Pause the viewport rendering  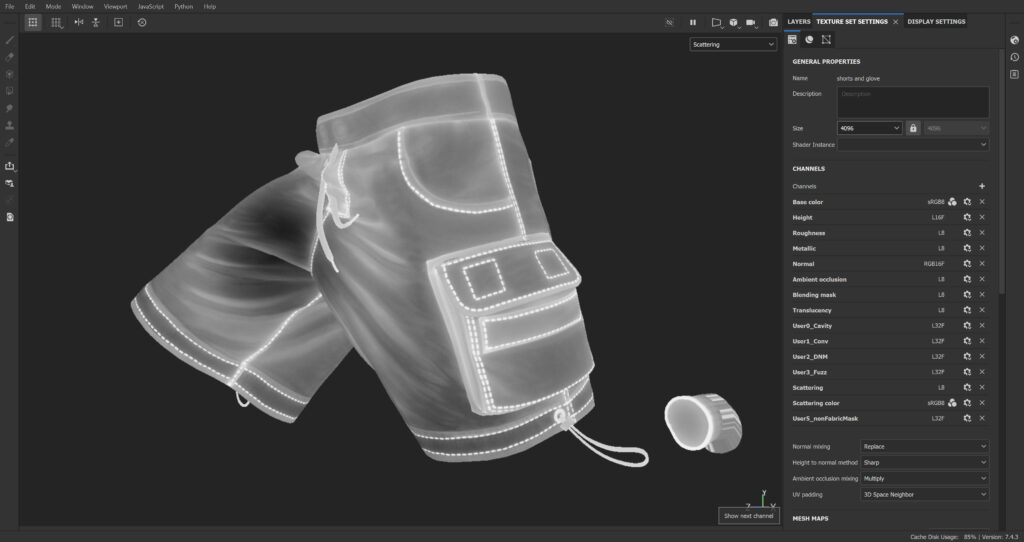pos(692,22)
